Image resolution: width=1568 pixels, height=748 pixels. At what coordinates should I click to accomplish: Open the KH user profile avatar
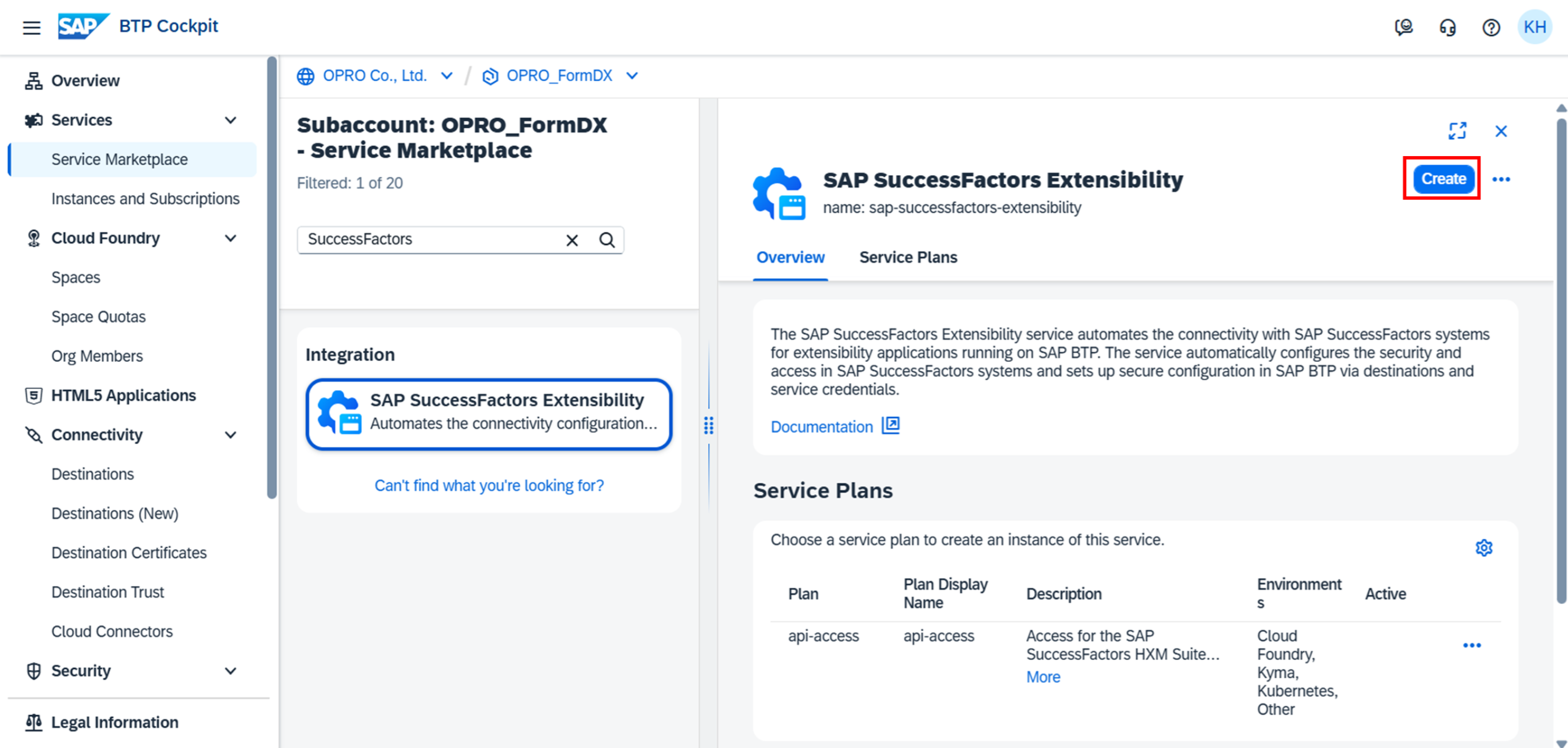point(1535,27)
